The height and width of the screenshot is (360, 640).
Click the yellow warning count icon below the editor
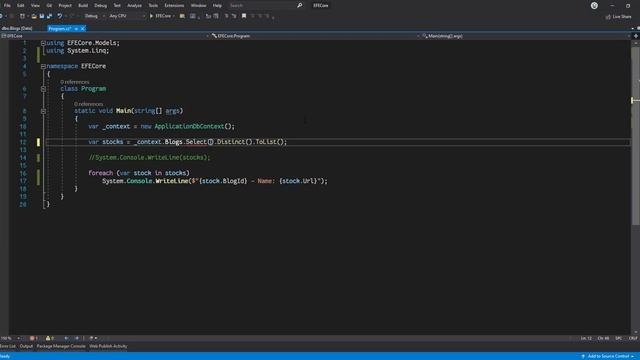tap(49, 338)
